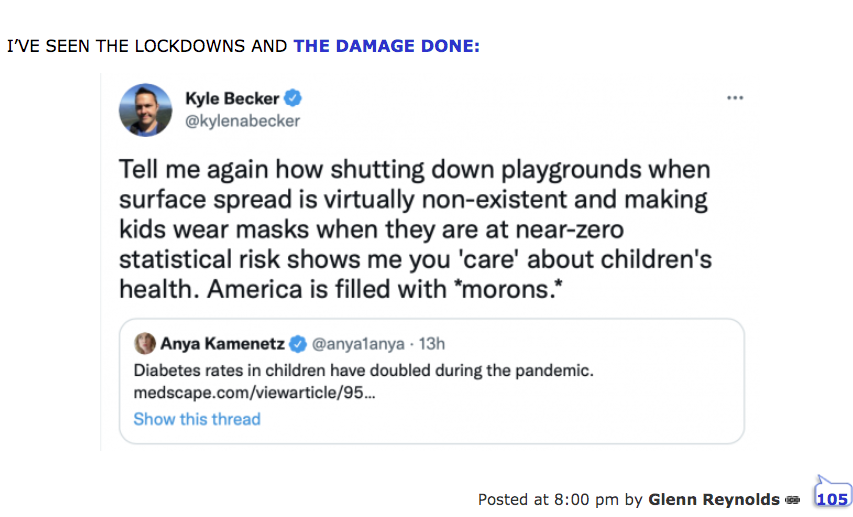Image resolution: width=853 pixels, height=517 pixels.
Task: Click Kyle Becker's profile avatar
Action: (146, 109)
